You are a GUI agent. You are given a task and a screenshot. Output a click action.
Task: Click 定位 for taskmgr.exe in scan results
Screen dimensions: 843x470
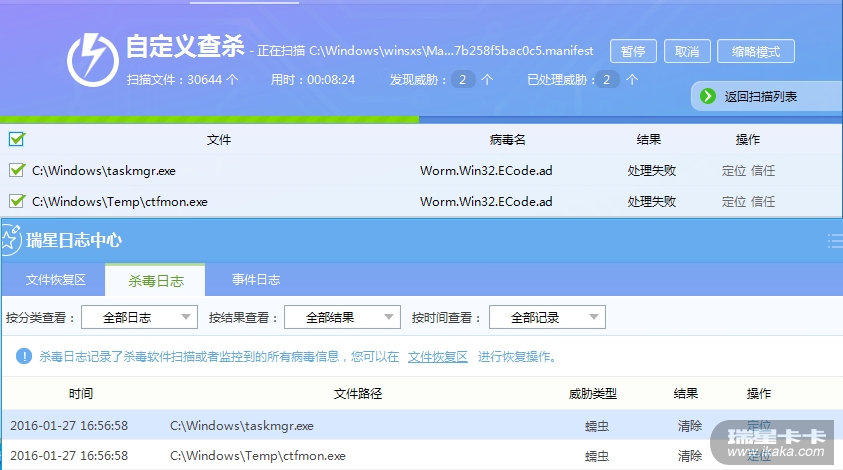point(734,171)
